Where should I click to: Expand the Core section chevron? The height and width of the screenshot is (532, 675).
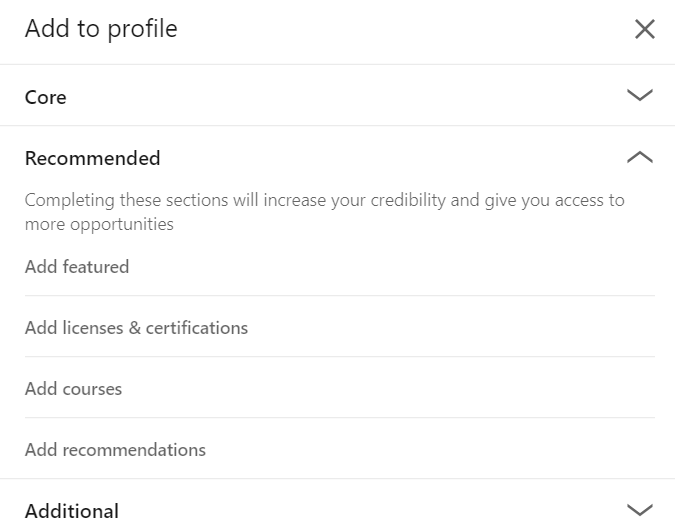click(x=639, y=96)
